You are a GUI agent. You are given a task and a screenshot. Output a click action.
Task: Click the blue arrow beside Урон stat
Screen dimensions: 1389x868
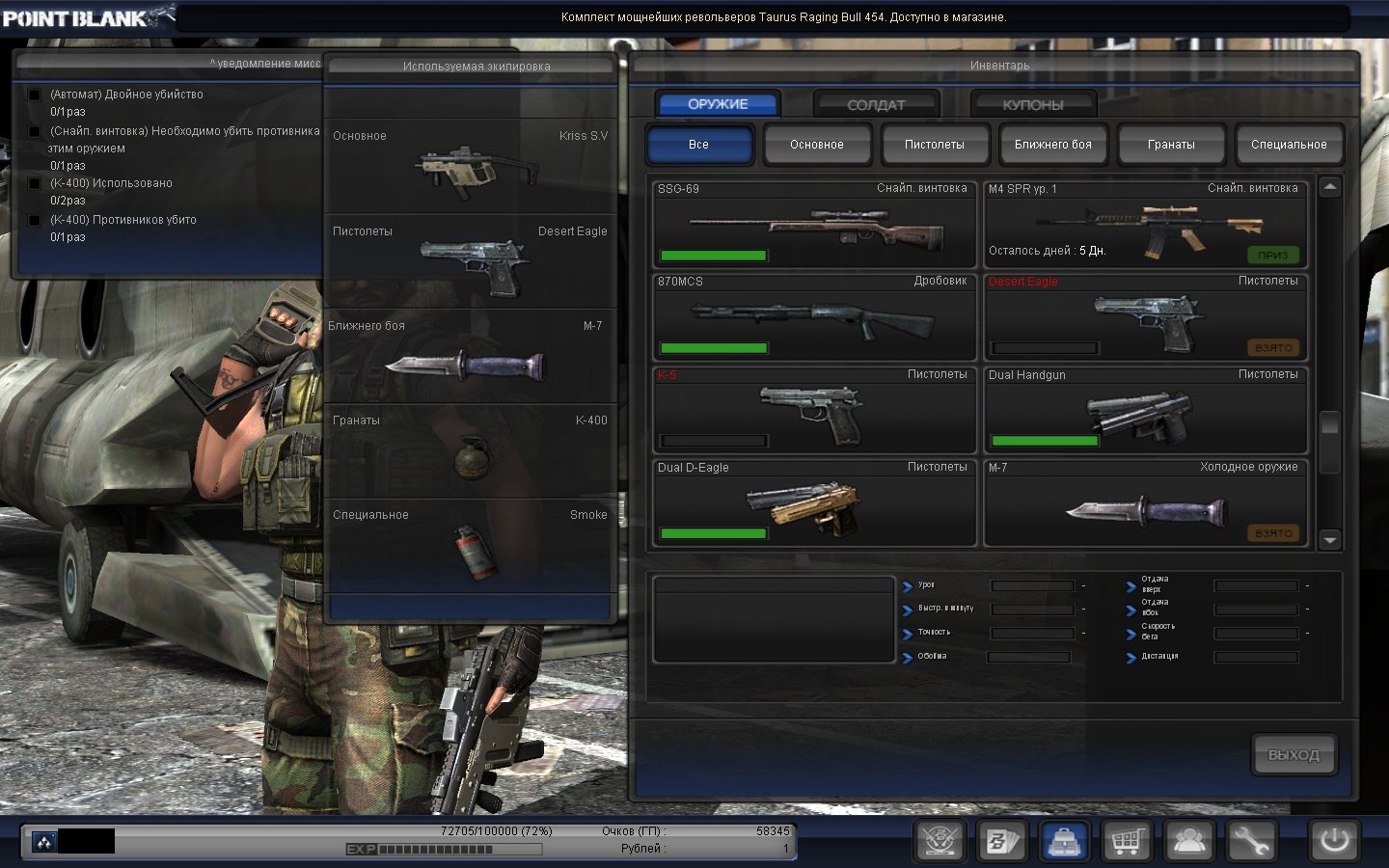(x=908, y=585)
